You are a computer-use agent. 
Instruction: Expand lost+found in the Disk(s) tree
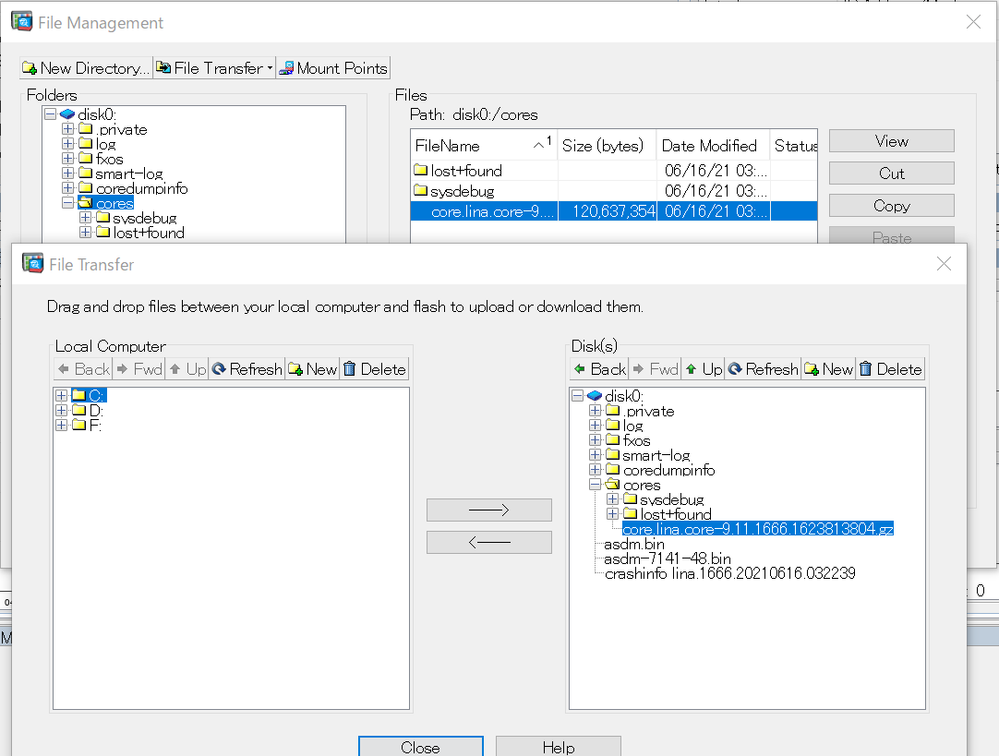[x=612, y=513]
